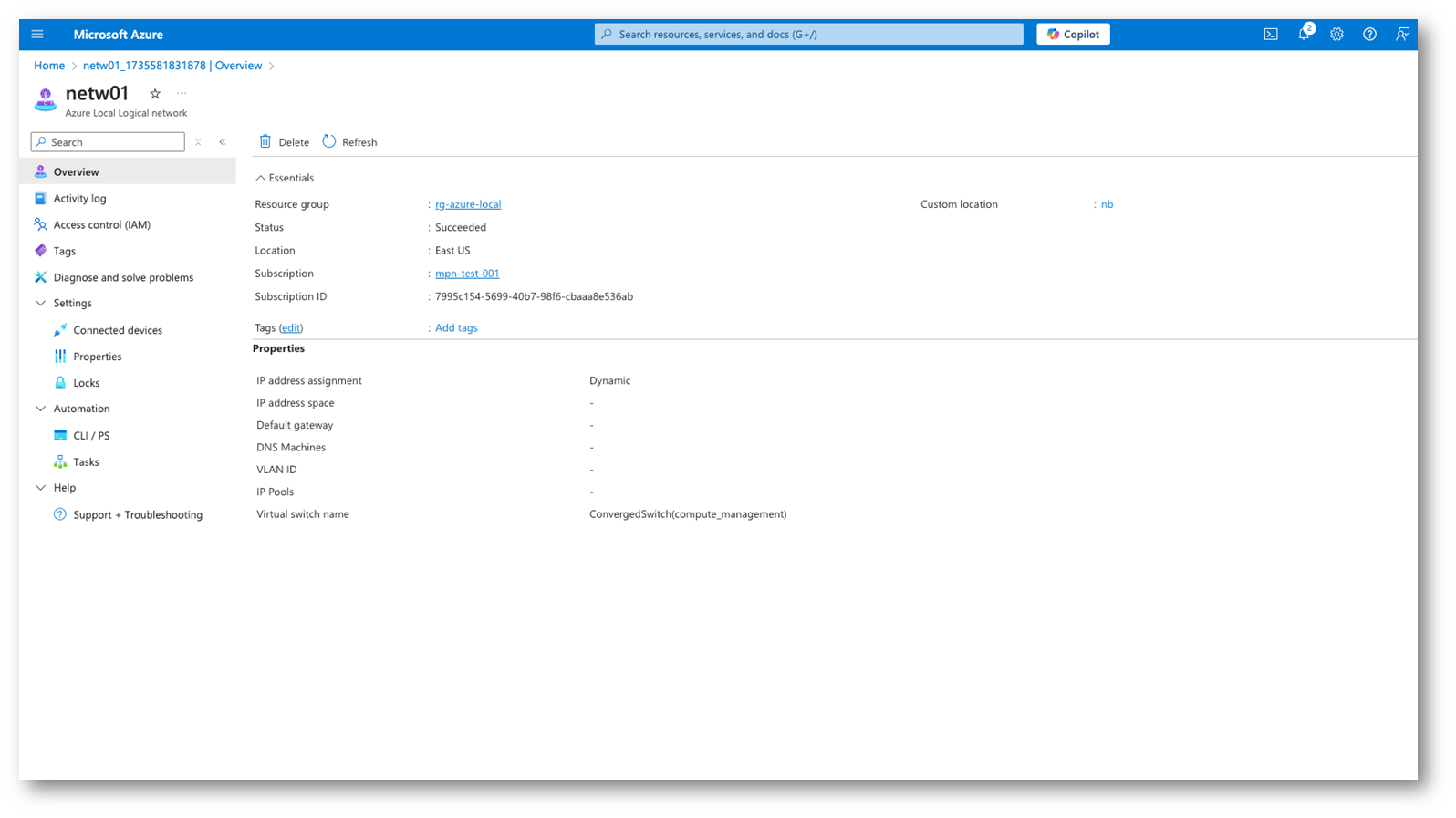Favorite netw01 with the star icon
Image resolution: width=1456 pixels, height=818 pixels.
(155, 94)
